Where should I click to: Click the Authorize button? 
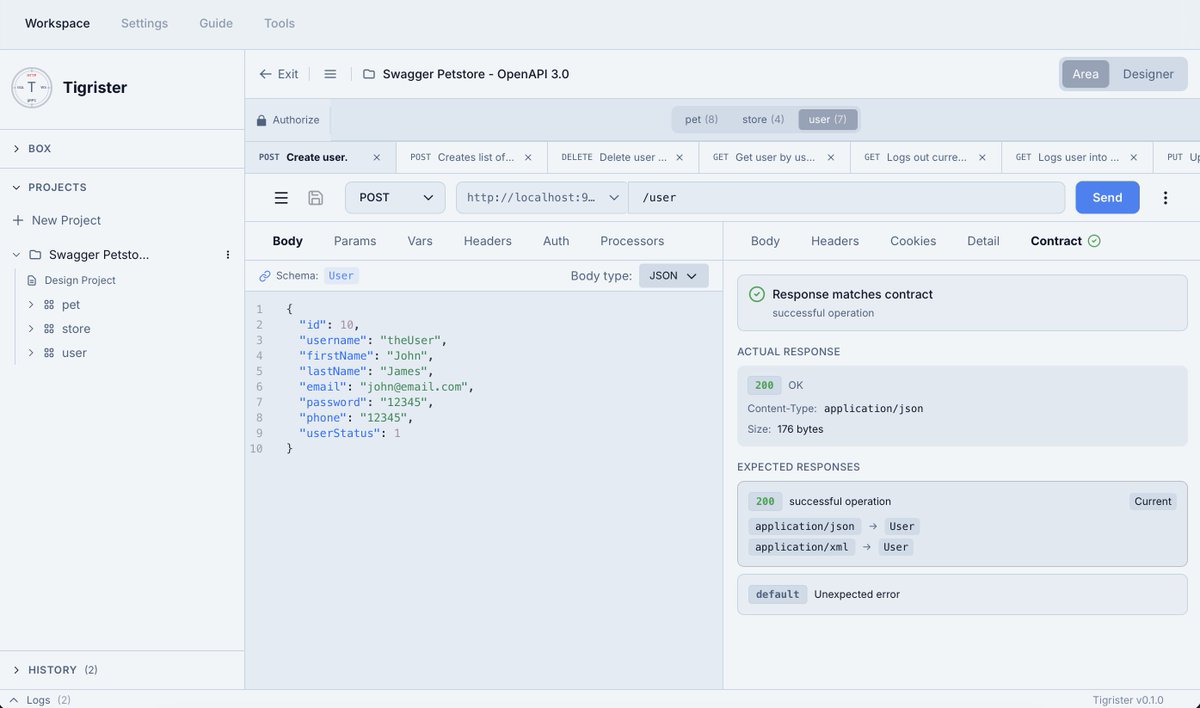click(288, 120)
